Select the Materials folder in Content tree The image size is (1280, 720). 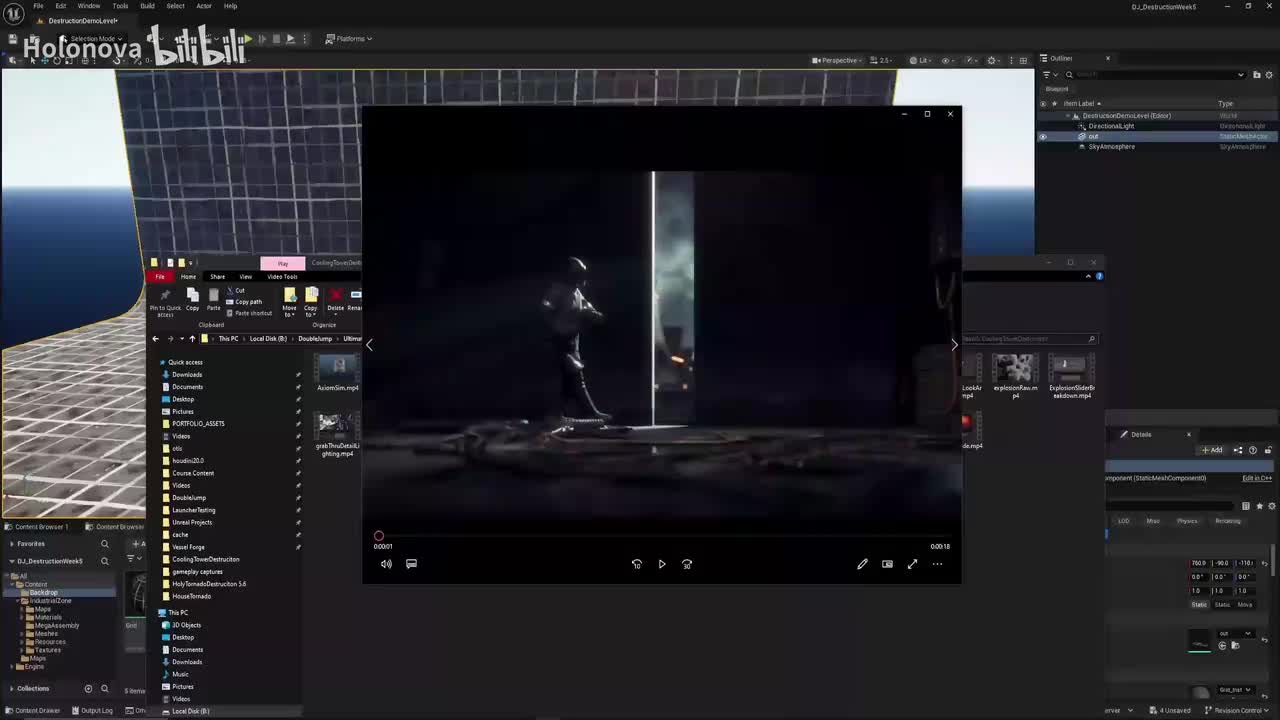(x=48, y=617)
